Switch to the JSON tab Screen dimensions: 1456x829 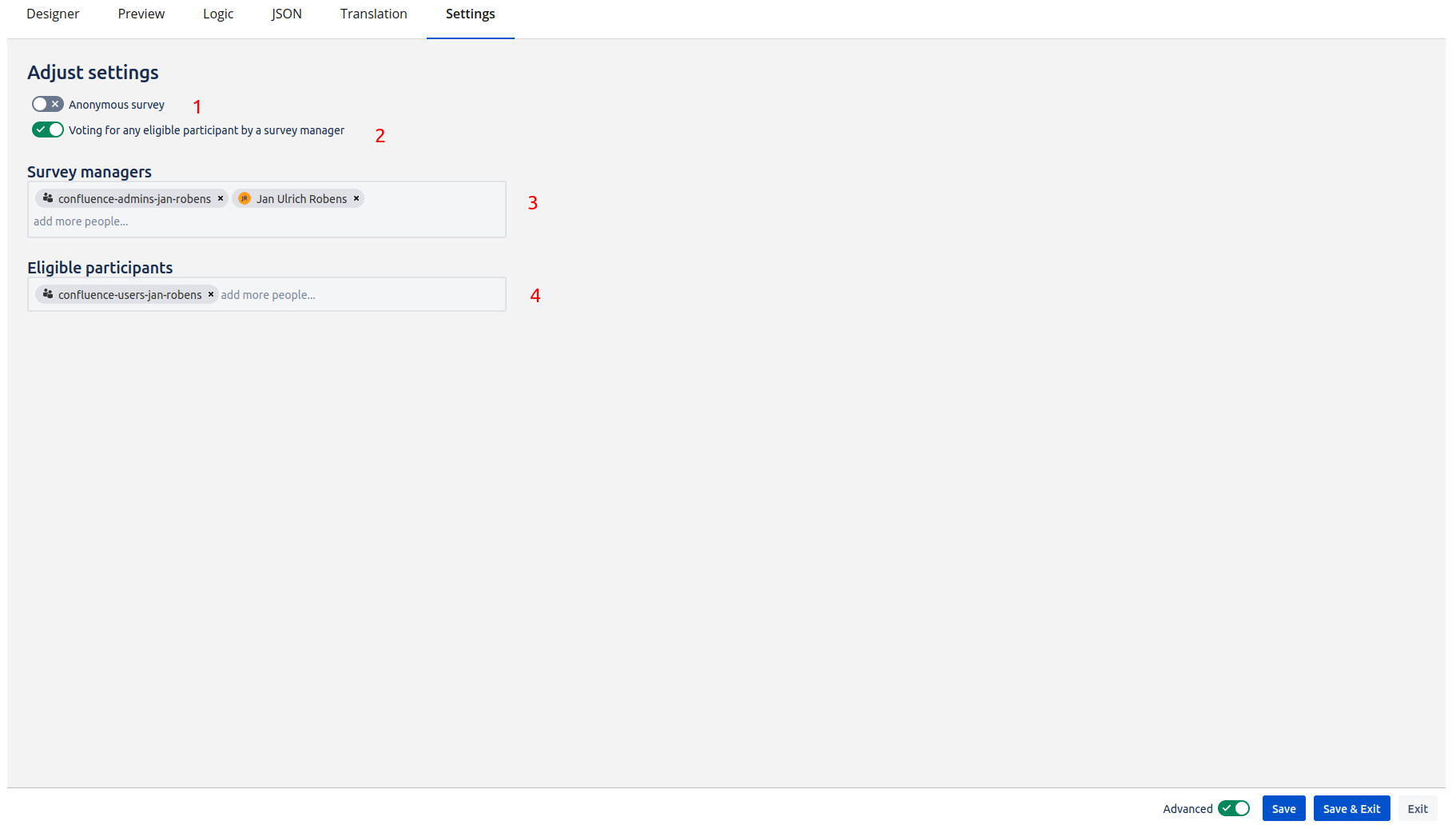click(x=286, y=14)
